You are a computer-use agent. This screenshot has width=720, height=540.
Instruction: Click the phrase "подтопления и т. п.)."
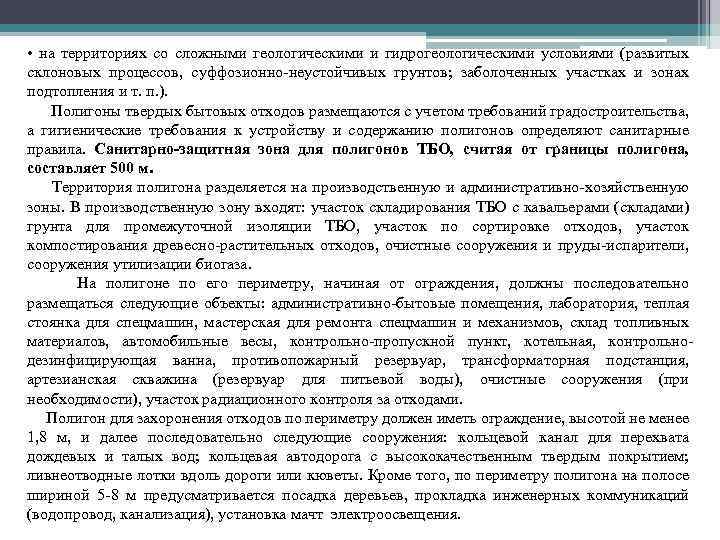[x=97, y=92]
